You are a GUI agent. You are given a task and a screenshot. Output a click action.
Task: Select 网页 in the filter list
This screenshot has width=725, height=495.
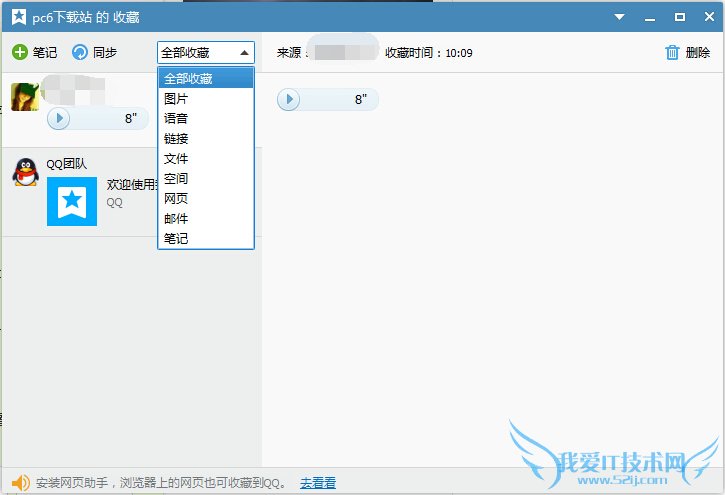click(x=206, y=198)
